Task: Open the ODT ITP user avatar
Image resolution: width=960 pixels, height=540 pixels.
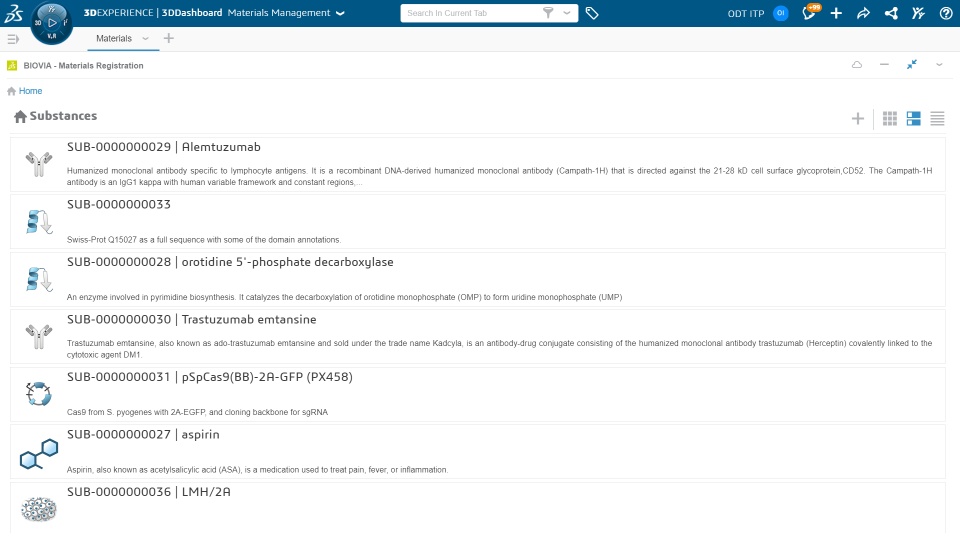Action: coord(781,13)
